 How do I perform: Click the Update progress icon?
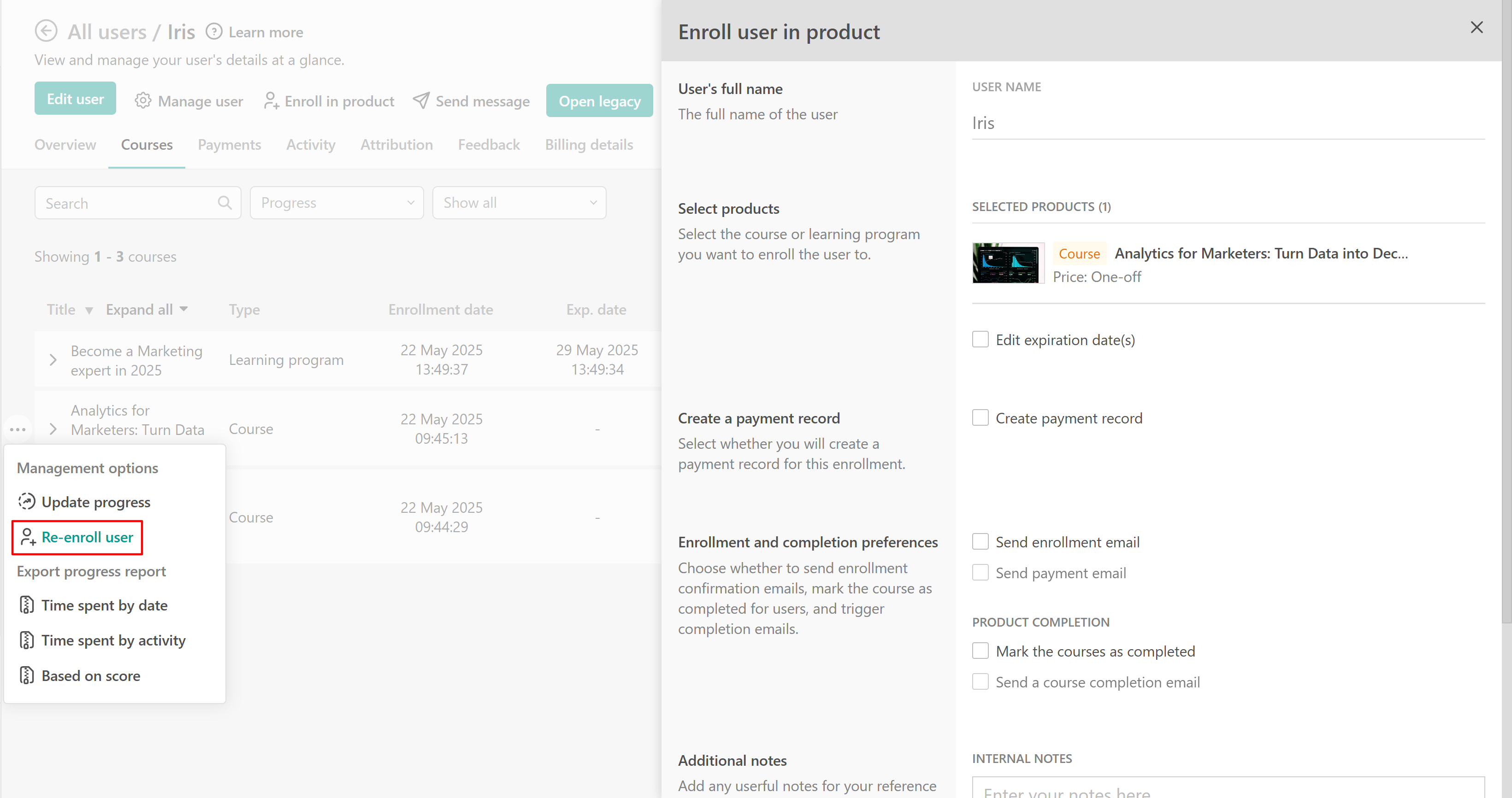click(x=26, y=502)
